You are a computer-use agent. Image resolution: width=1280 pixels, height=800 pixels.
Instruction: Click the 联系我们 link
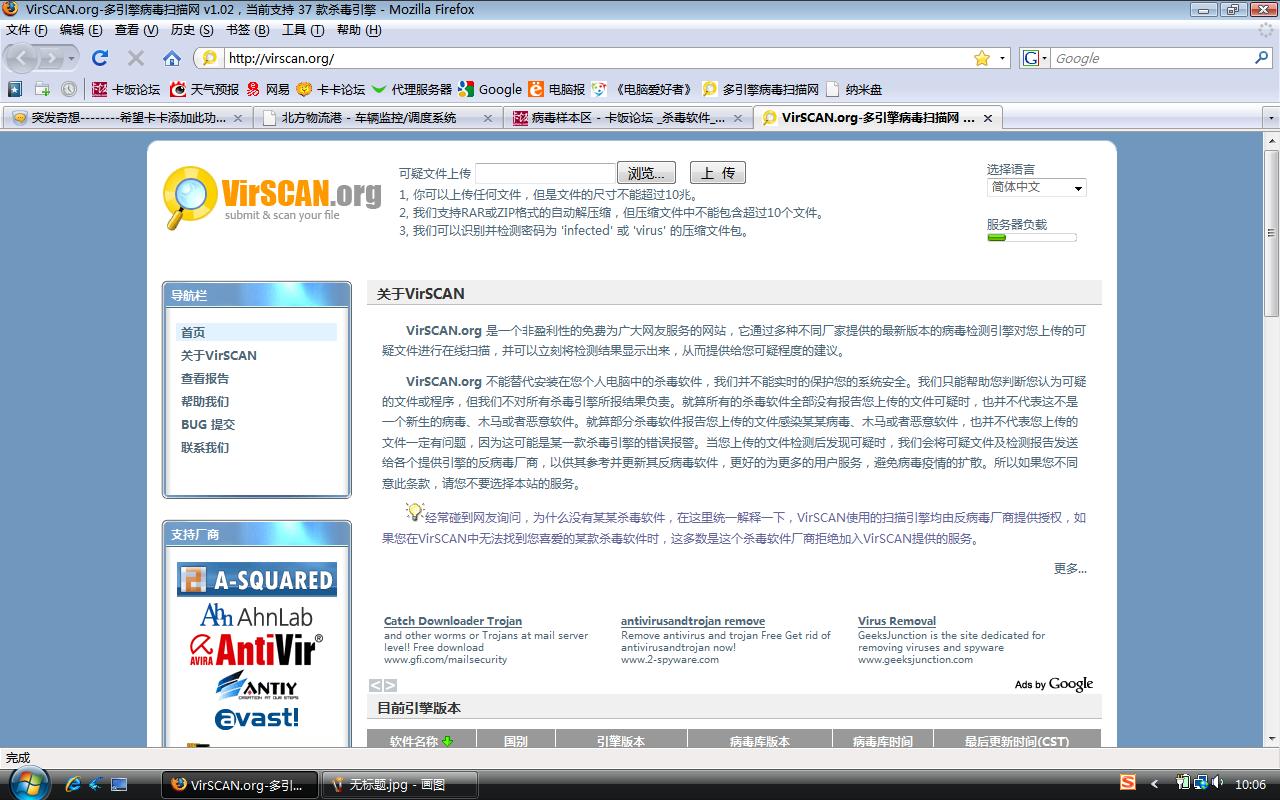pyautogui.click(x=205, y=447)
